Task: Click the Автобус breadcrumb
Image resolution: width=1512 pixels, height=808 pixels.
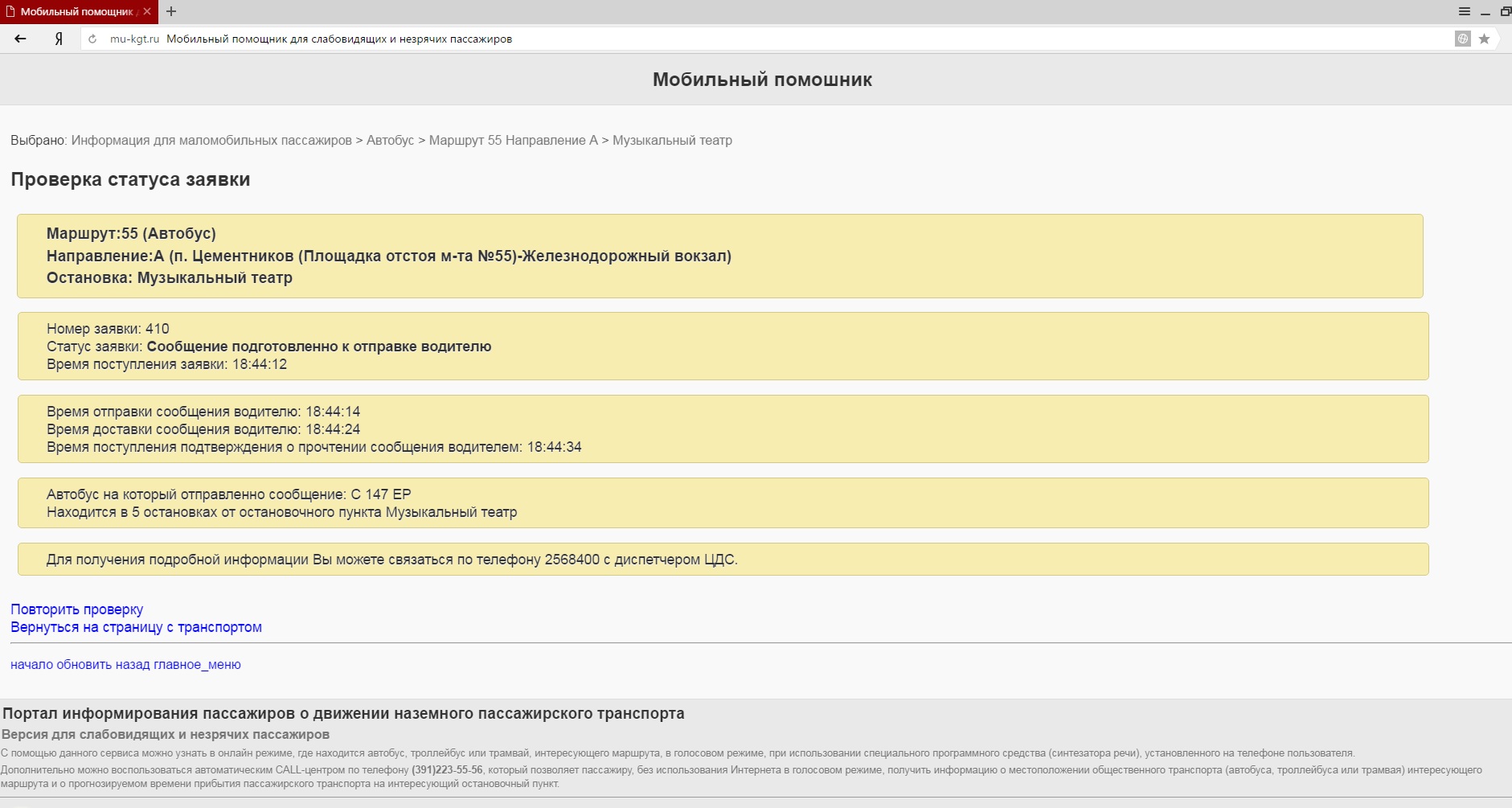Action: (390, 141)
